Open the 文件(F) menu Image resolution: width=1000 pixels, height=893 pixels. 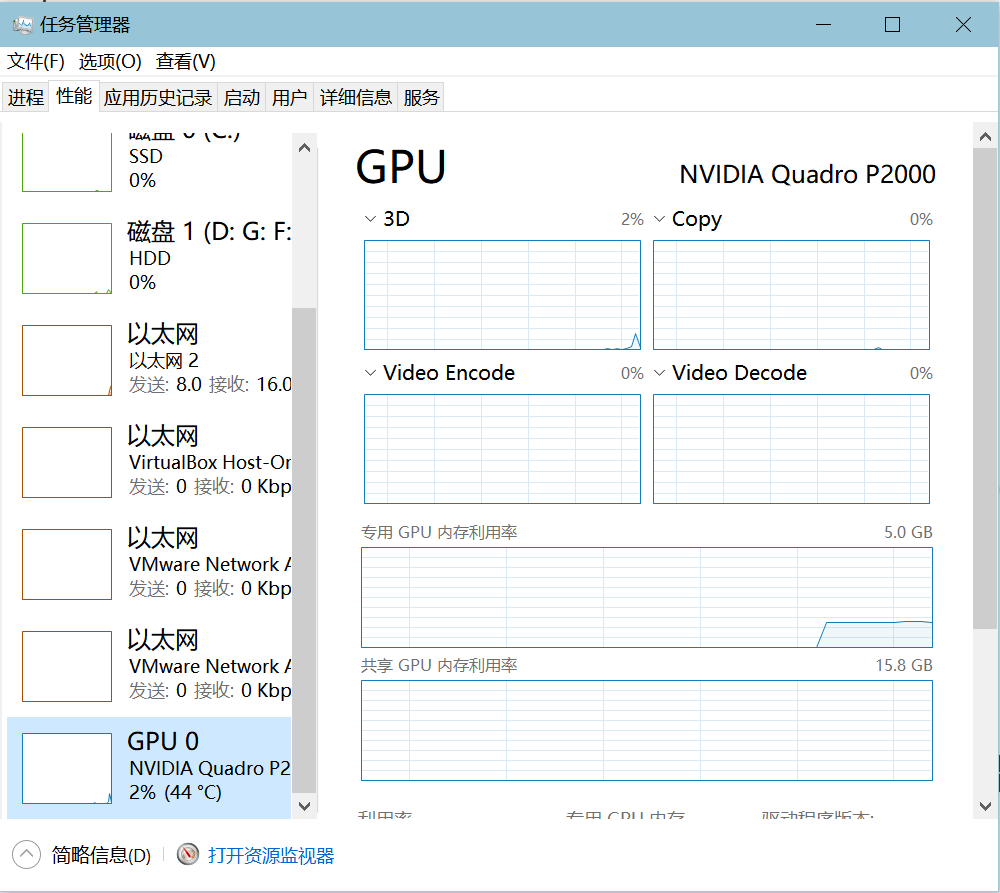(x=36, y=61)
